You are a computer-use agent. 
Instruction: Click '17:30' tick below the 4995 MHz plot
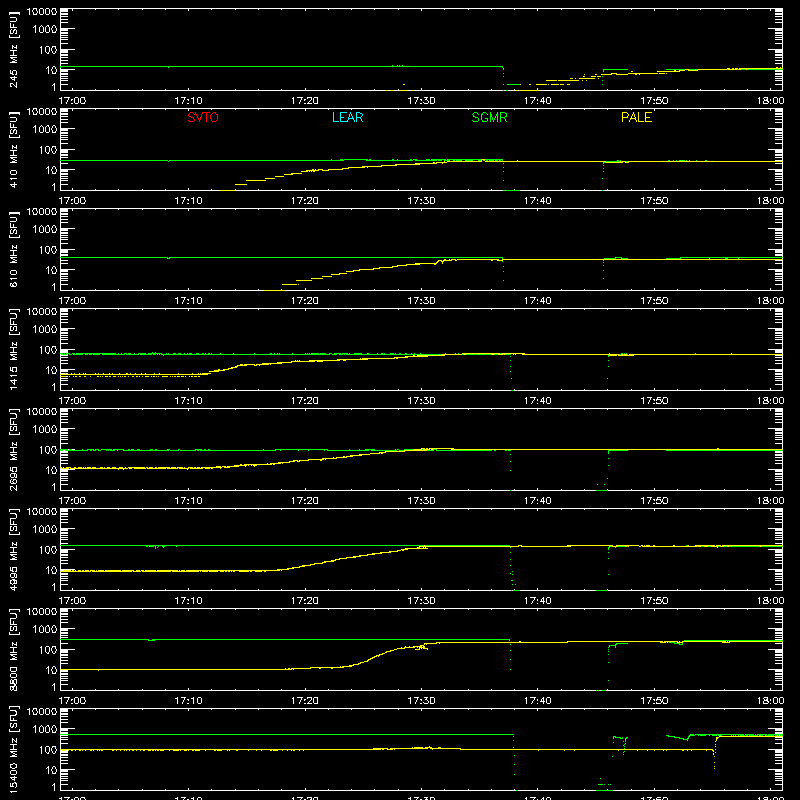click(421, 601)
